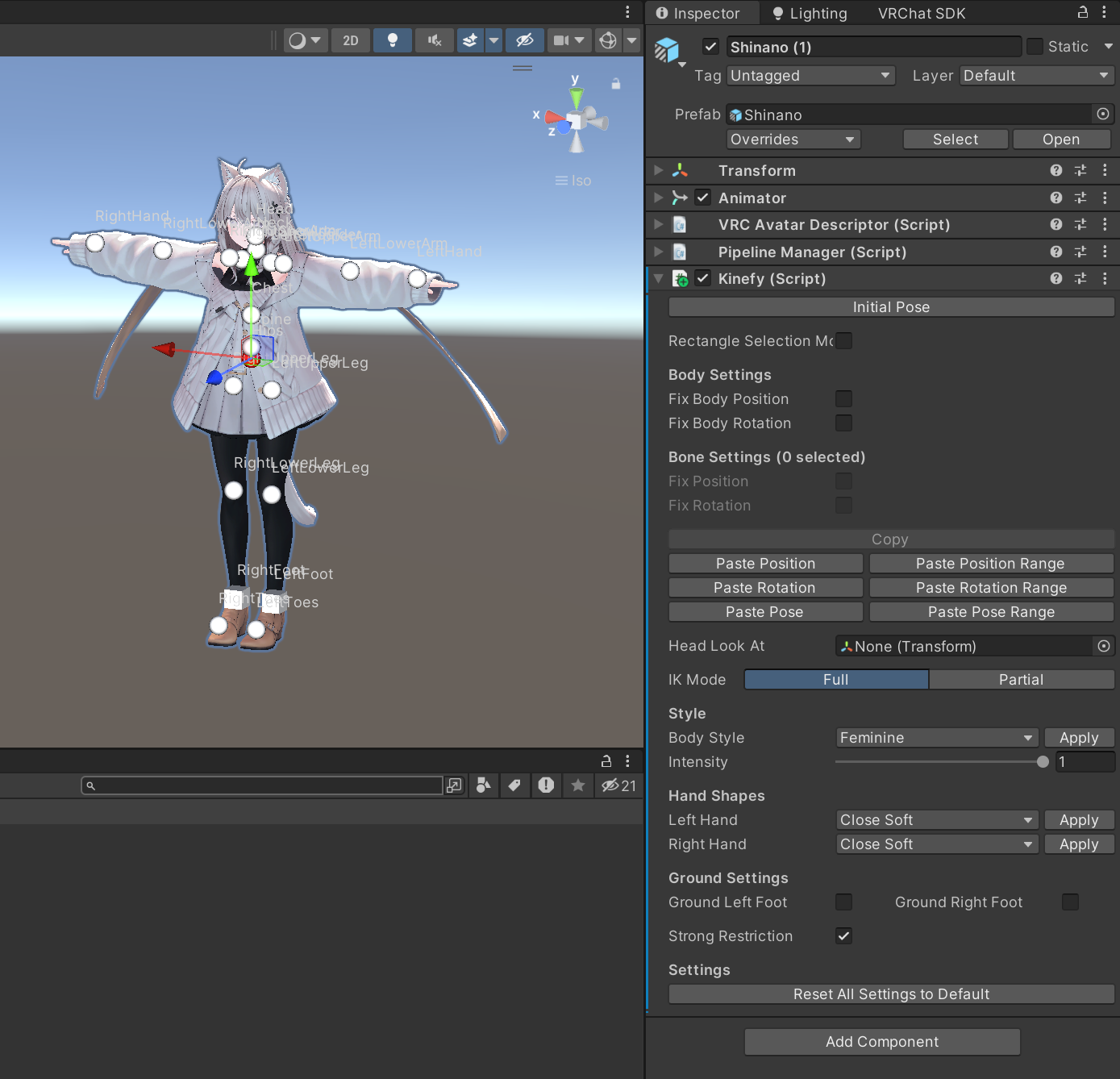This screenshot has height=1079, width=1120.
Task: Click the prefab Open button
Action: tap(1061, 139)
